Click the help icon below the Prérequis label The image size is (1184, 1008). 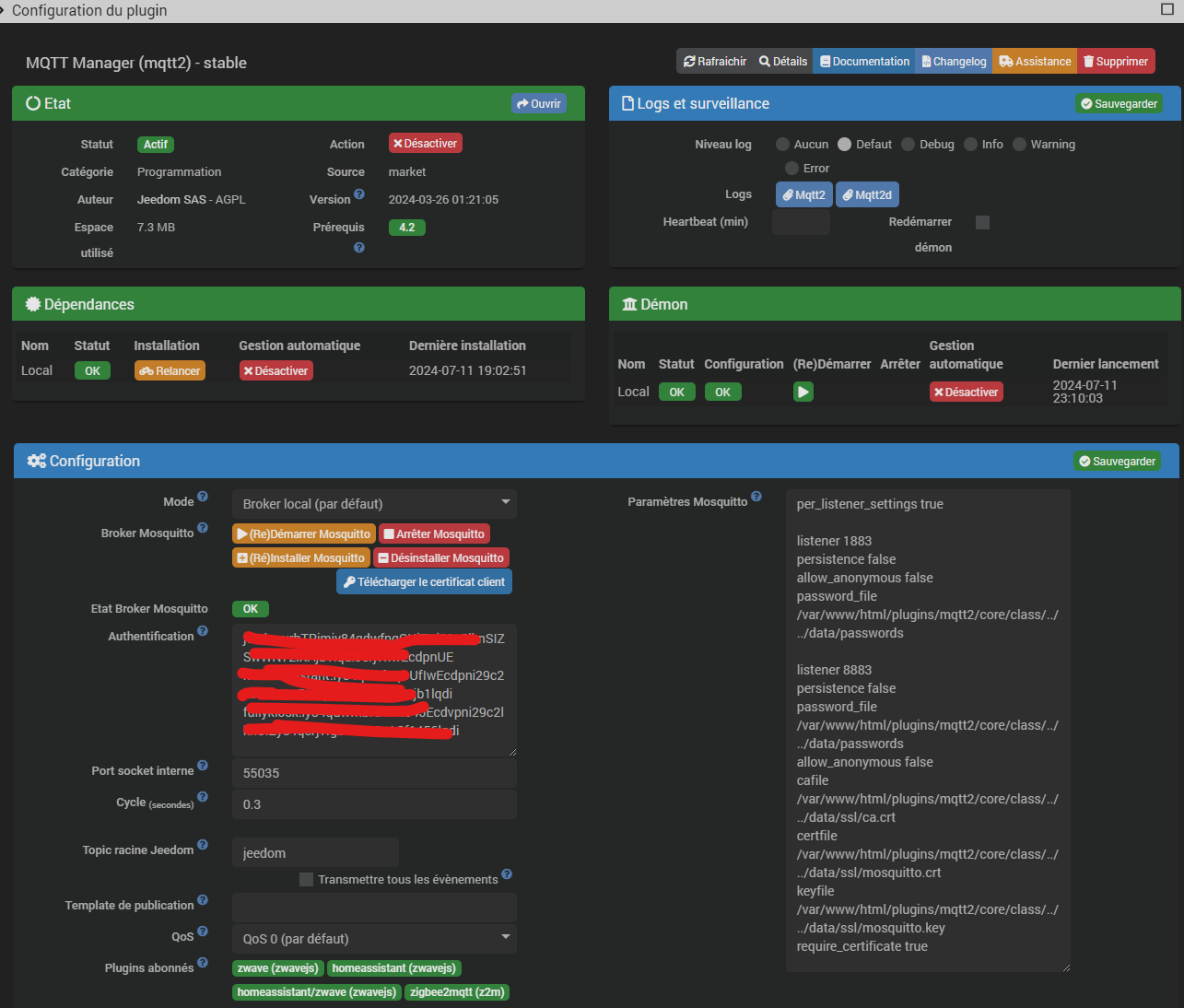[x=359, y=248]
